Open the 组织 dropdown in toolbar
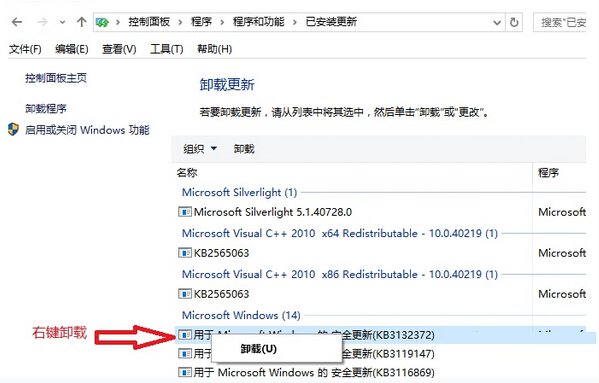Image resolution: width=599 pixels, height=383 pixels. click(200, 149)
